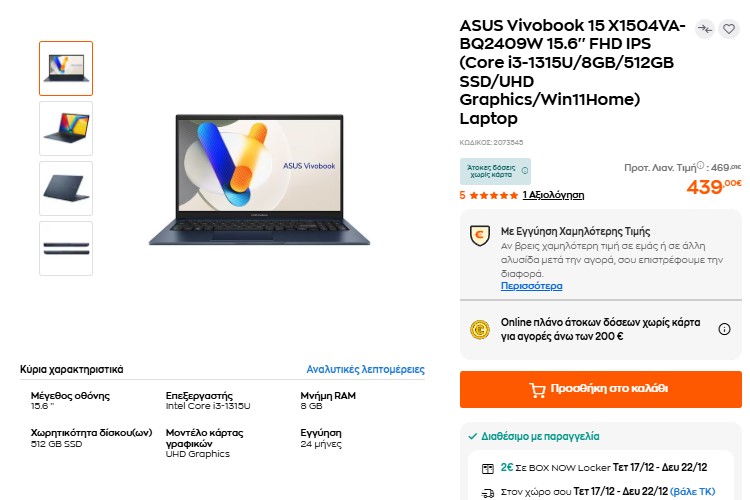Select first front-view laptop thumbnail

[x=66, y=68]
